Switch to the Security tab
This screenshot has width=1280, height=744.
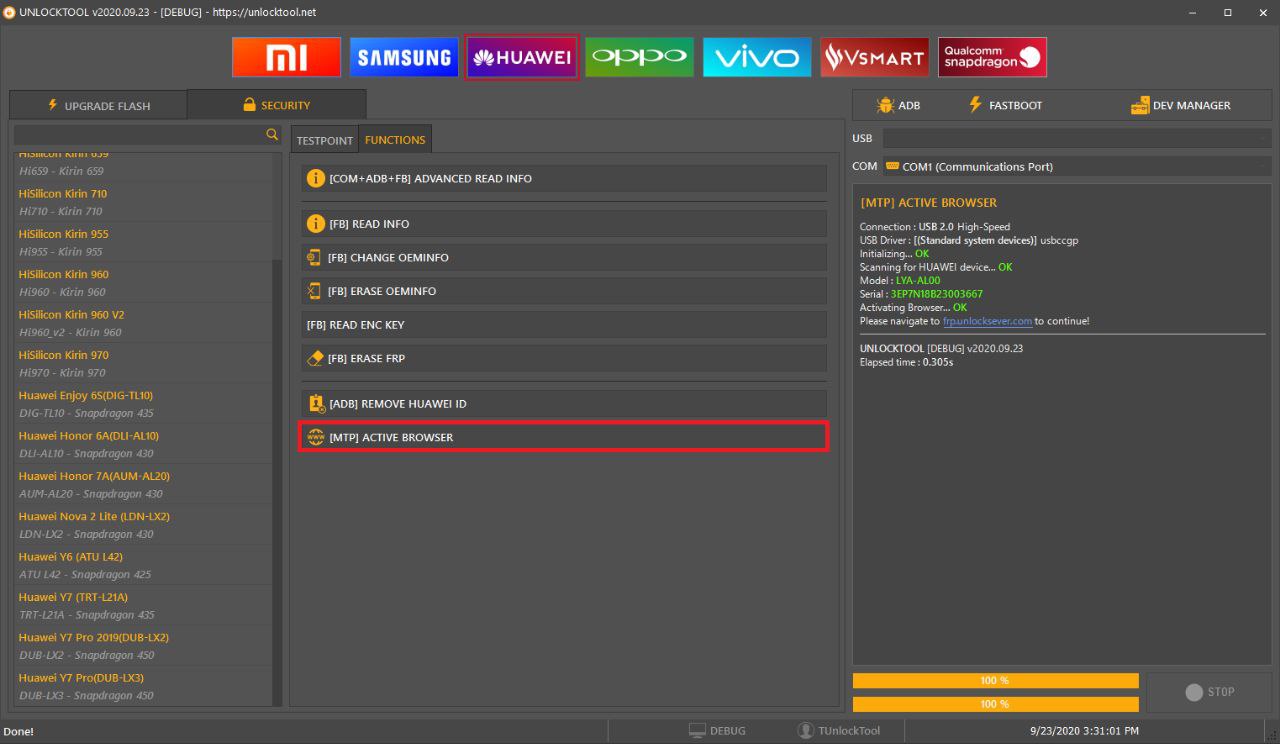(276, 105)
